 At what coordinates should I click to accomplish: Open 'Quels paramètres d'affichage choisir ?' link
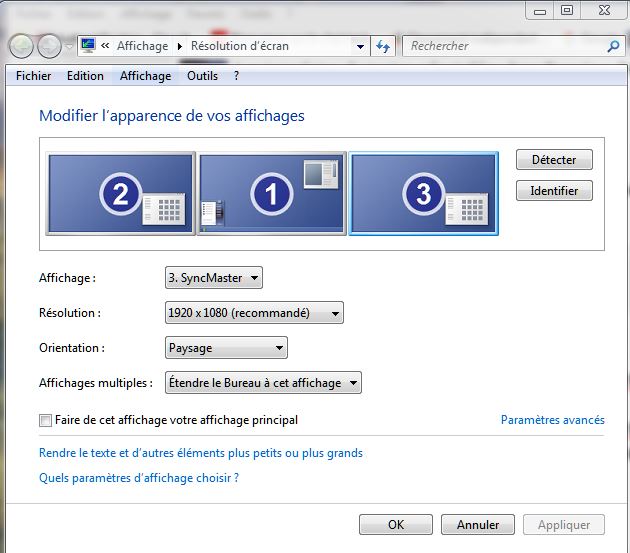139,478
